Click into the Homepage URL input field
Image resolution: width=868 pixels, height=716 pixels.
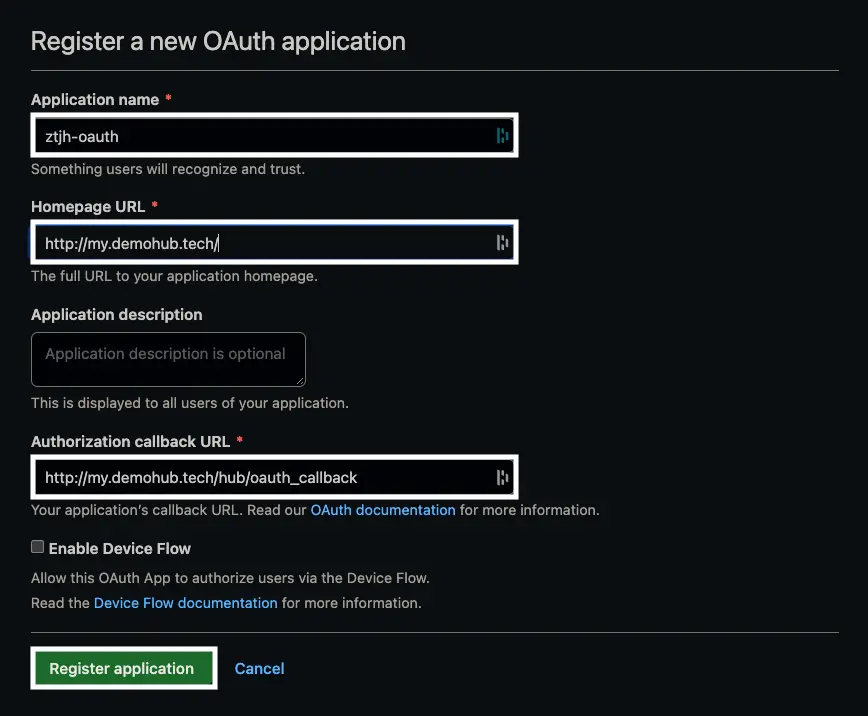click(x=275, y=243)
